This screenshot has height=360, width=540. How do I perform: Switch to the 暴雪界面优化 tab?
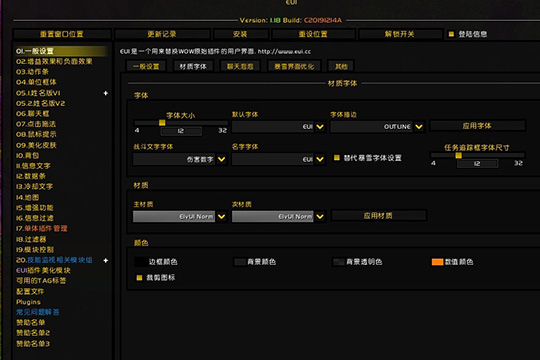(294, 66)
